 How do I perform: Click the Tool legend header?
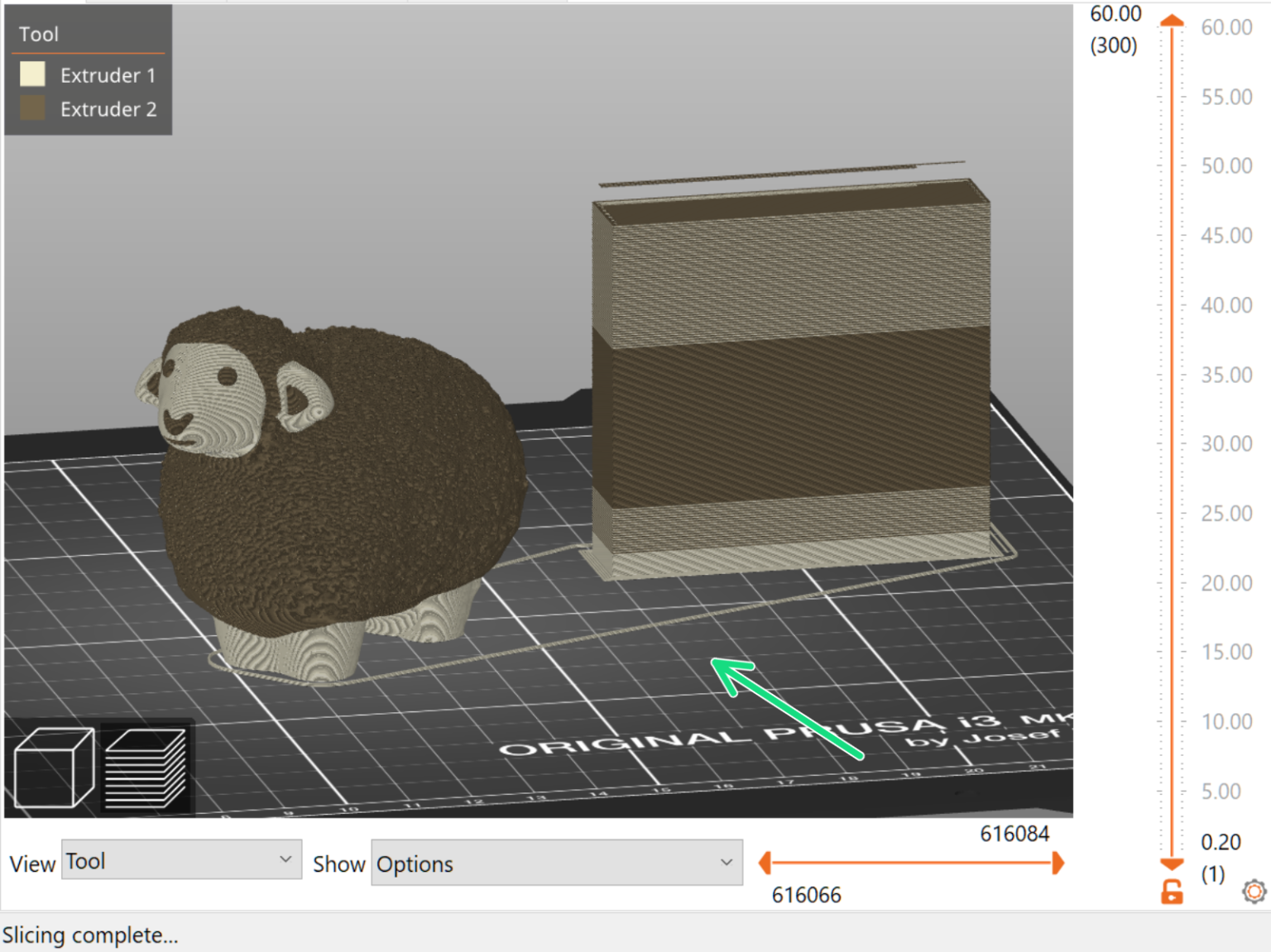(39, 34)
